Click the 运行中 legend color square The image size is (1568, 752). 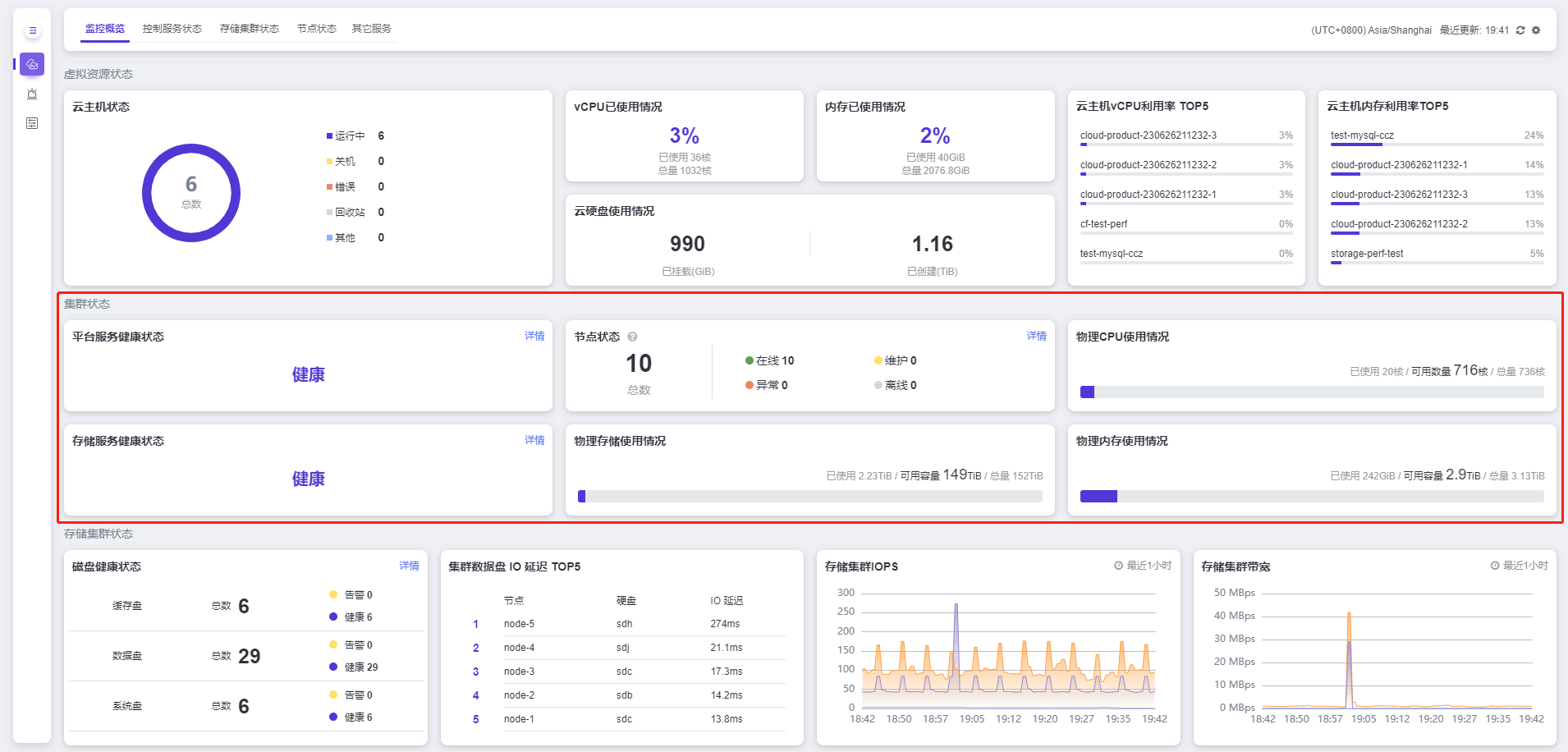[x=329, y=136]
